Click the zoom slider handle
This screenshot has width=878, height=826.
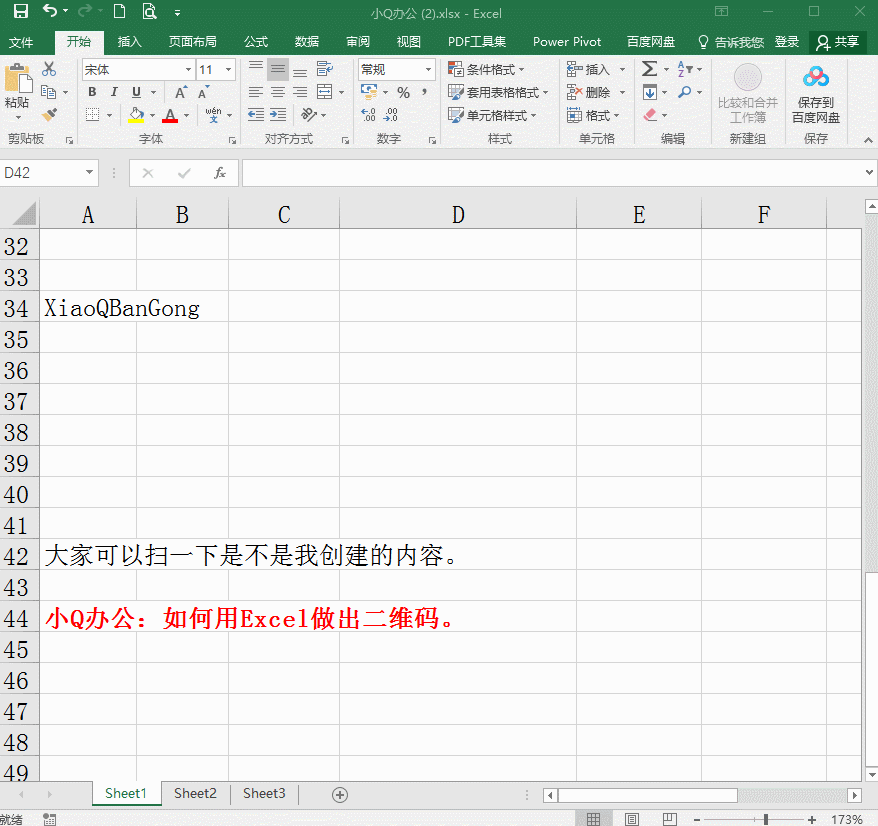coord(765,819)
